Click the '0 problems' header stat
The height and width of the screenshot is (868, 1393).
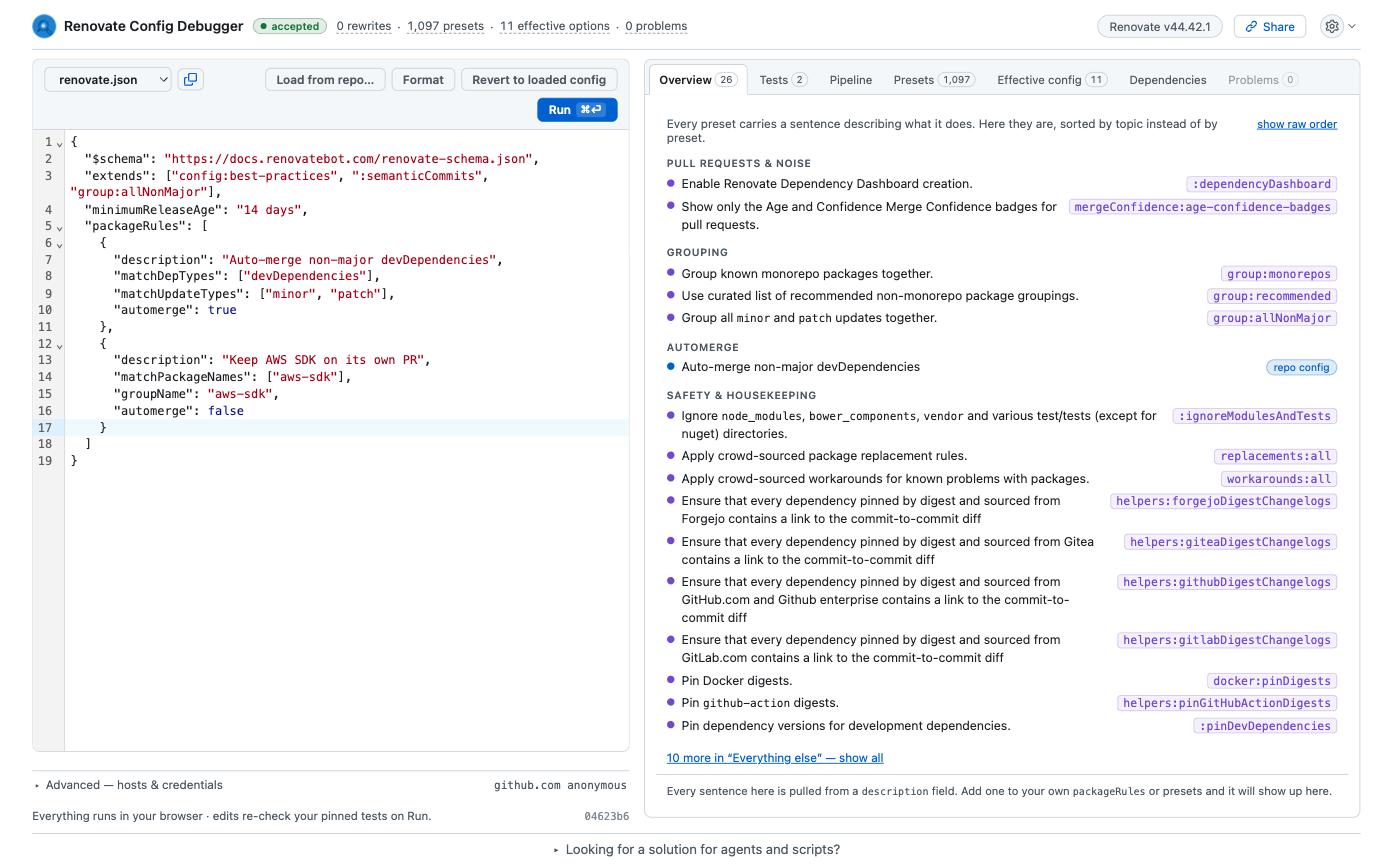tap(656, 26)
